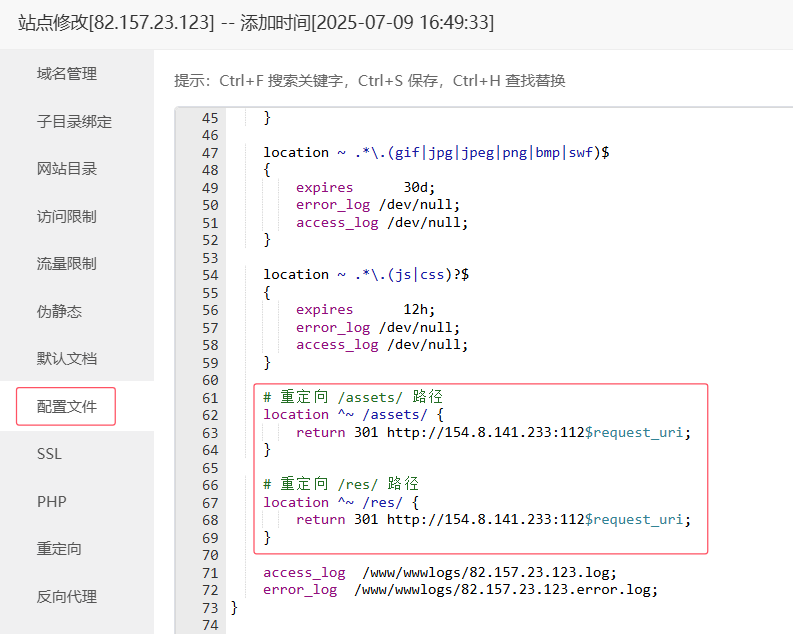Image resolution: width=793 pixels, height=634 pixels.
Task: Switch to the 子目录绑定 tab
Action: coord(74,122)
